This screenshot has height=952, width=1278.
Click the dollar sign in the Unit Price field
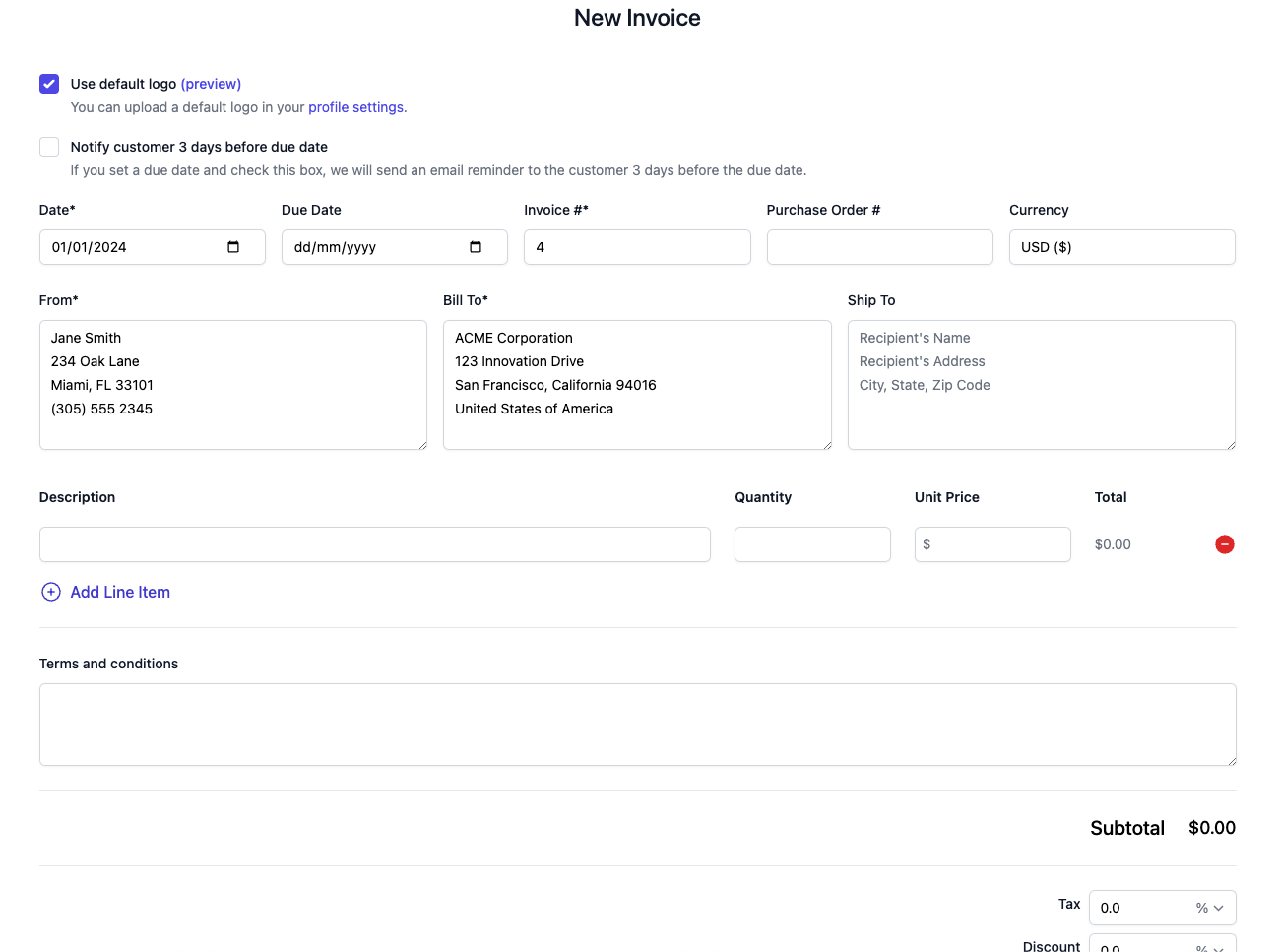pos(927,543)
